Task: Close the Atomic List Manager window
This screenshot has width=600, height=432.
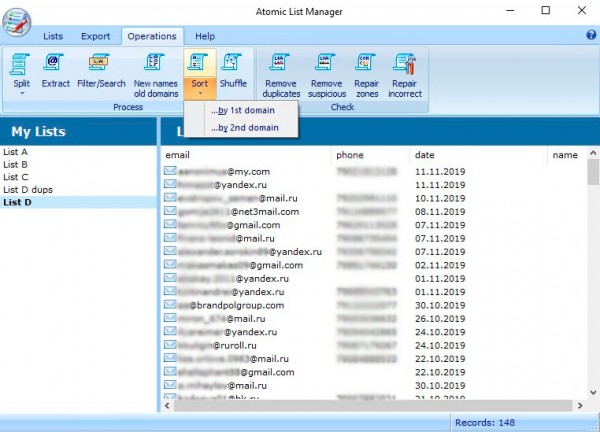Action: [582, 11]
